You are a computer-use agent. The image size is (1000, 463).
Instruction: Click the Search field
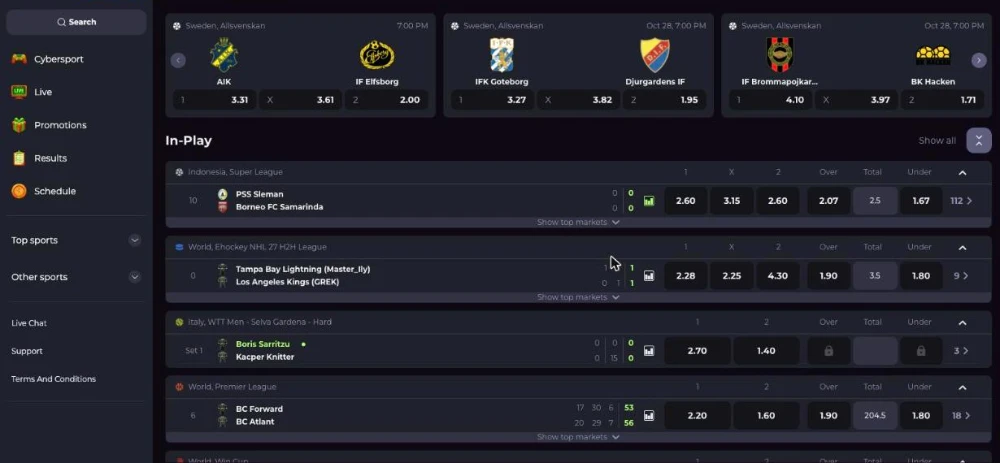pyautogui.click(x=77, y=22)
